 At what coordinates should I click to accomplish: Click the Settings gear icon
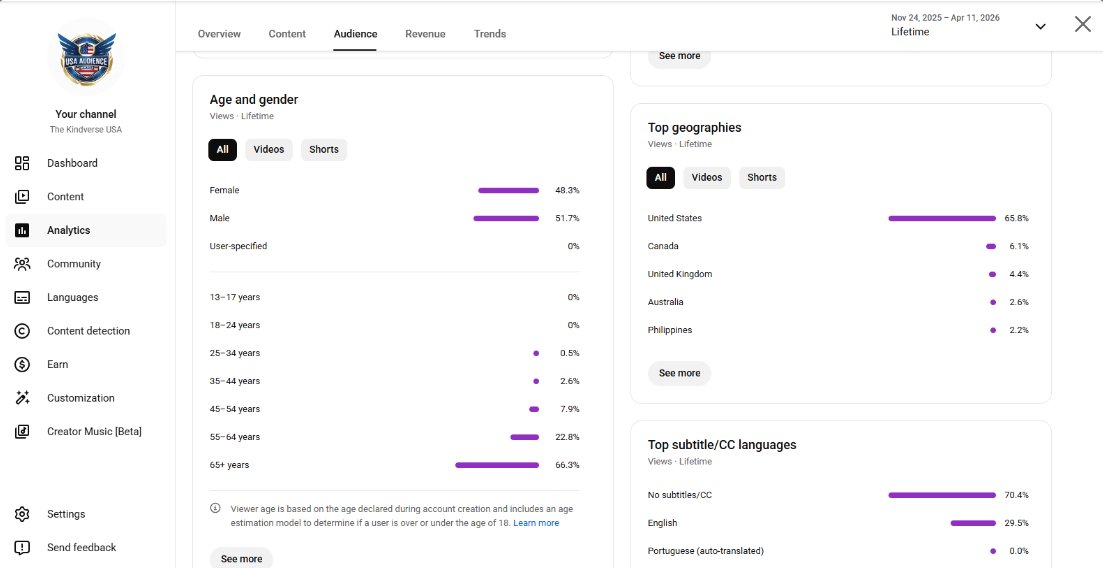pos(22,514)
